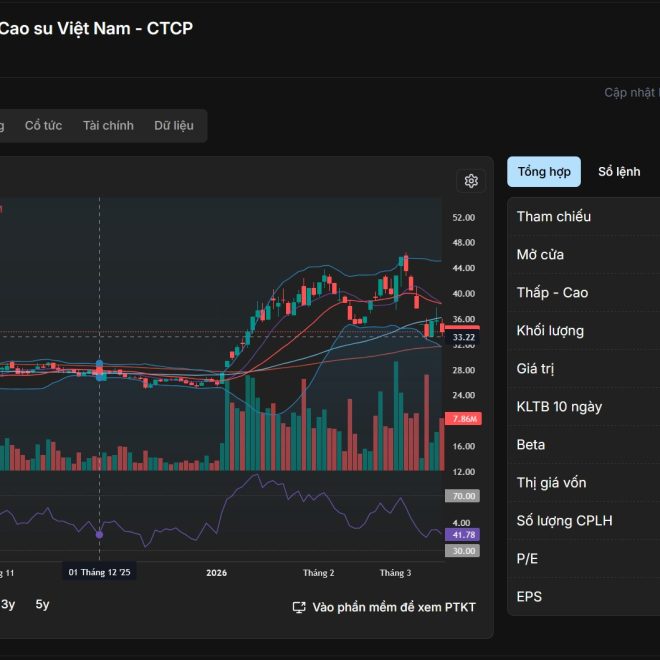Click the 52.00 price axis label

(x=463, y=217)
